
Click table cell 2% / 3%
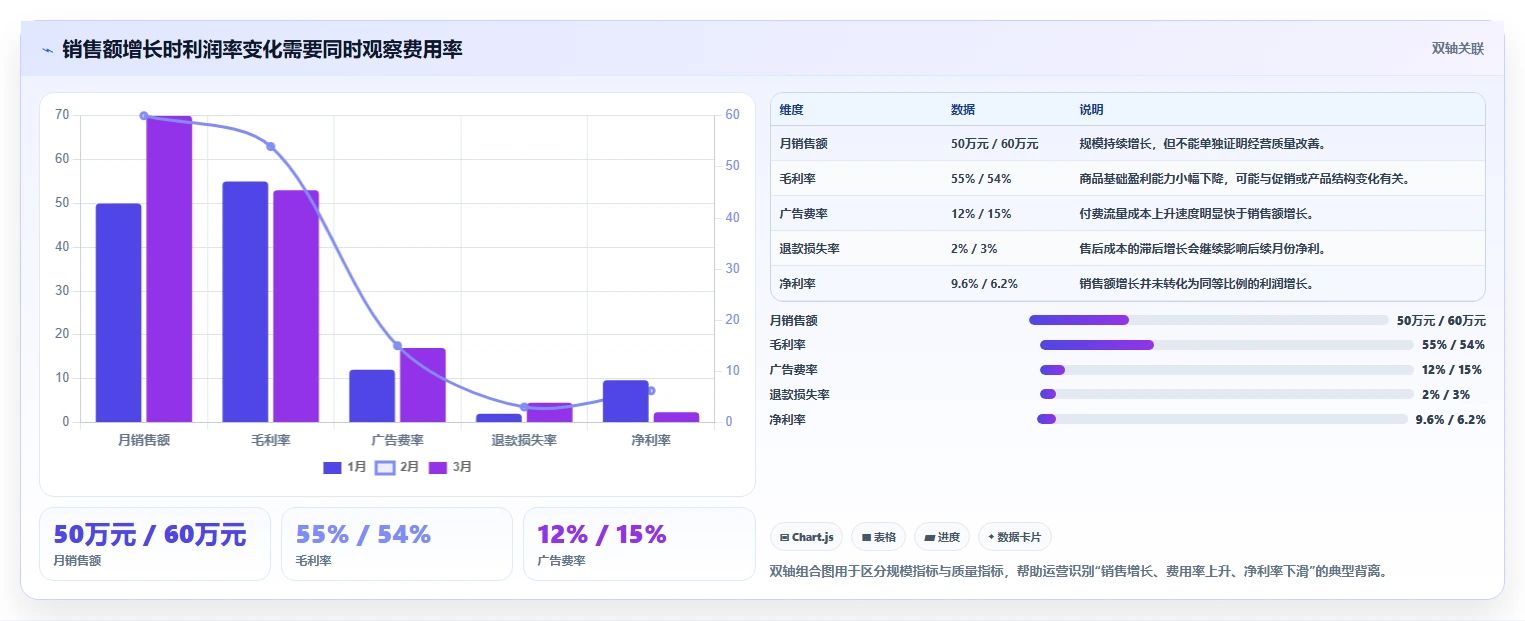(x=974, y=249)
